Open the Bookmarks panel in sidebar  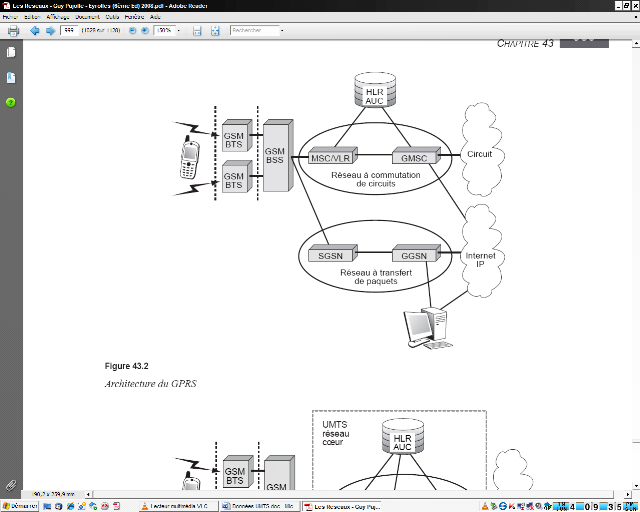[x=11, y=78]
